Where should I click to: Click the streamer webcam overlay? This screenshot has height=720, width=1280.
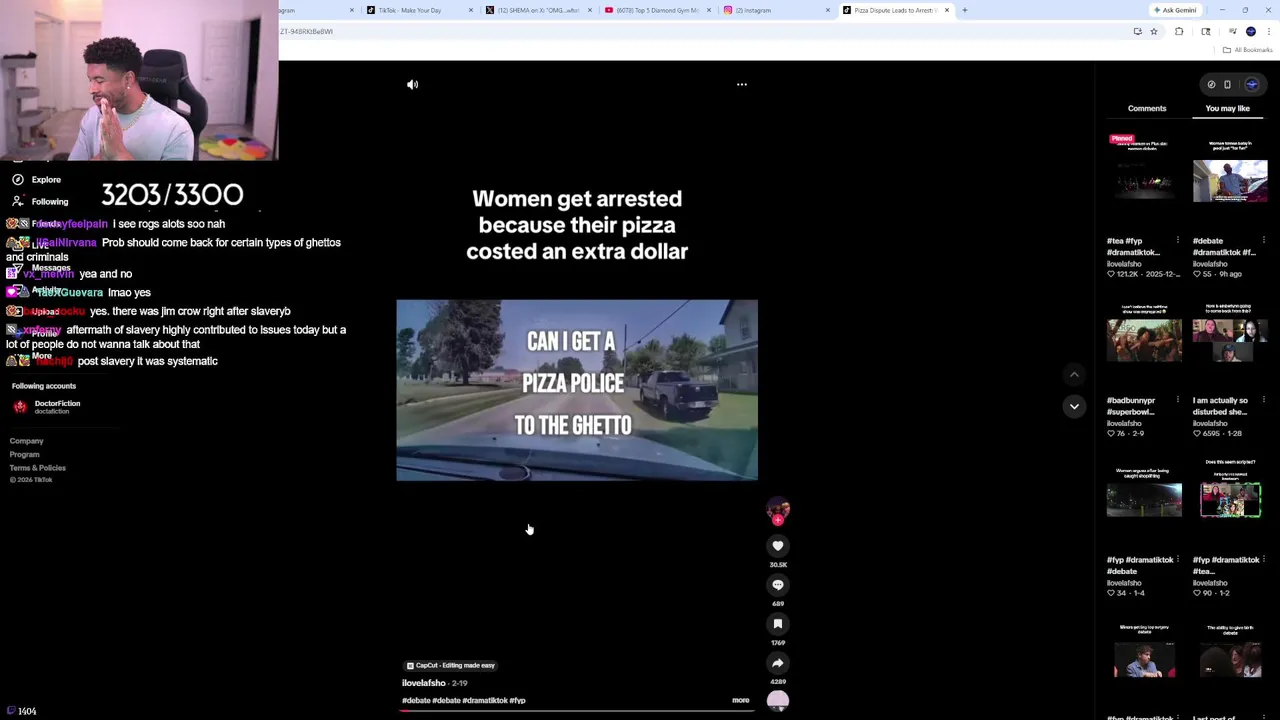pos(139,80)
